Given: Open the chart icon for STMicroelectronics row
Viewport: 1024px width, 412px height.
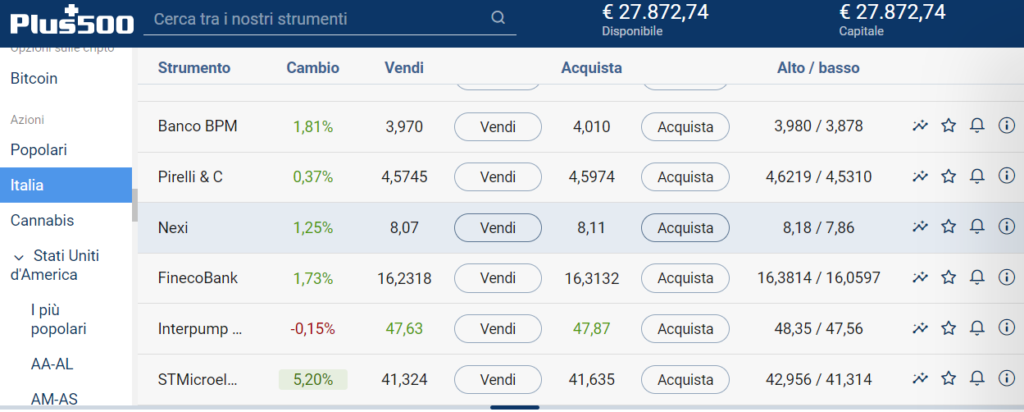Looking at the screenshot, I should 920,378.
